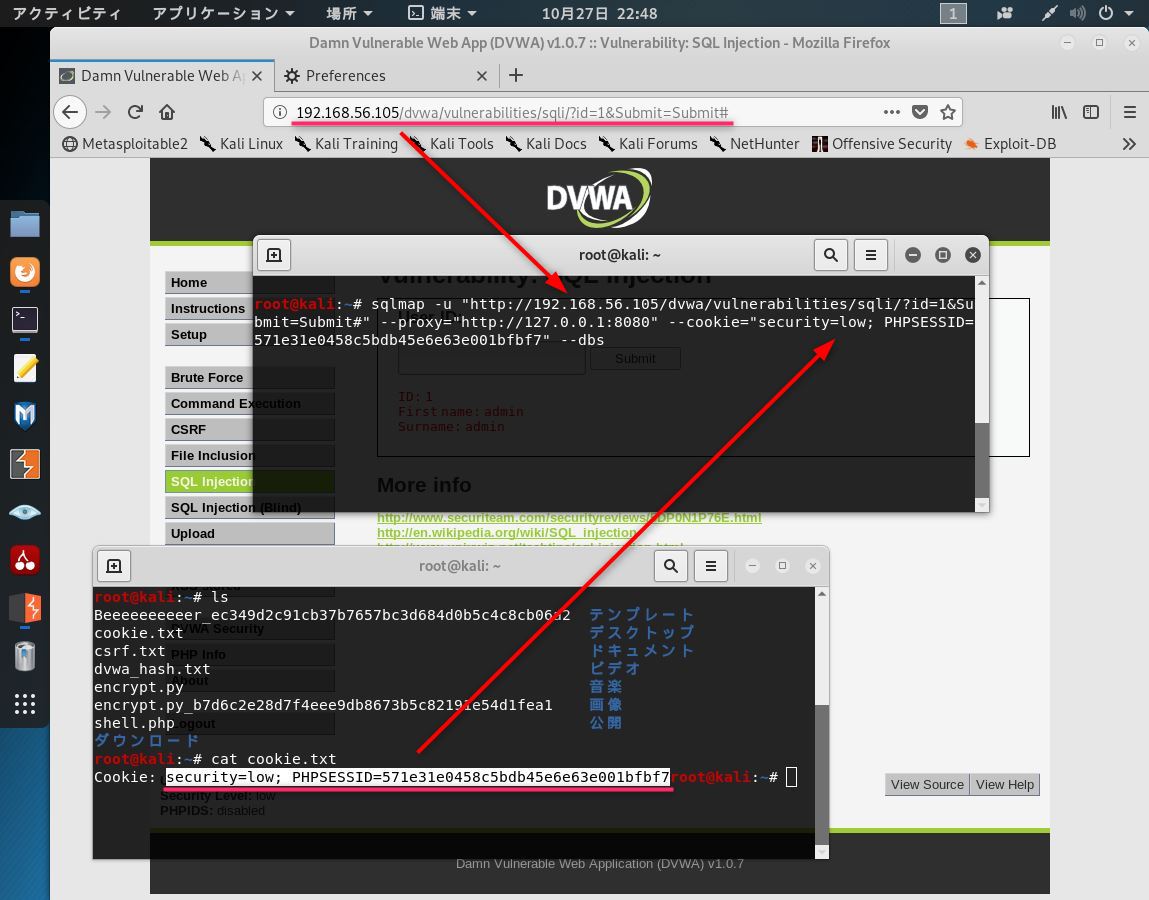
Task: Open the date and time panel
Action: coord(599,13)
